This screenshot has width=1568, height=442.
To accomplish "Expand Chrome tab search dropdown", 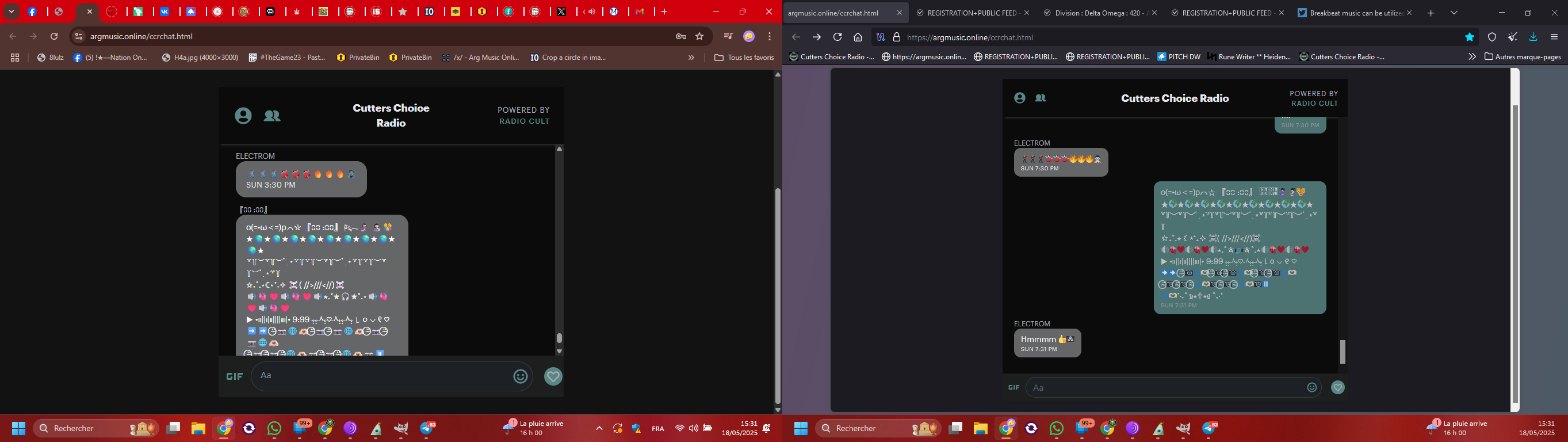I will (12, 12).
